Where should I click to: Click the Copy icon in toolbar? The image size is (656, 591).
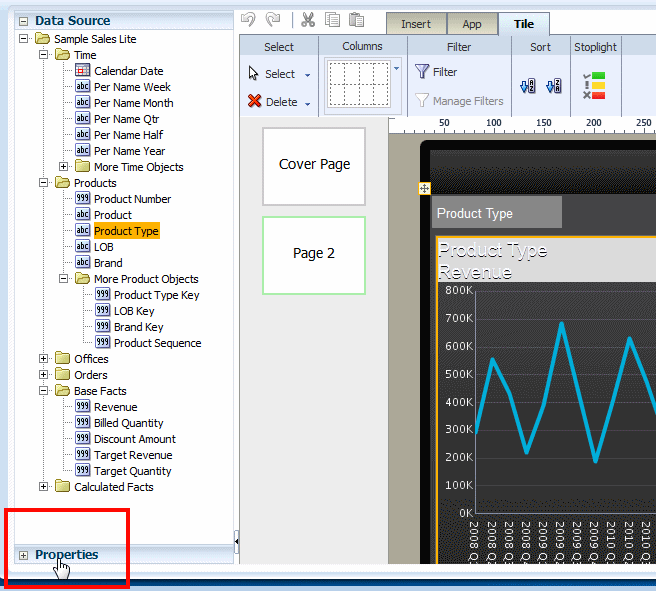[x=332, y=20]
